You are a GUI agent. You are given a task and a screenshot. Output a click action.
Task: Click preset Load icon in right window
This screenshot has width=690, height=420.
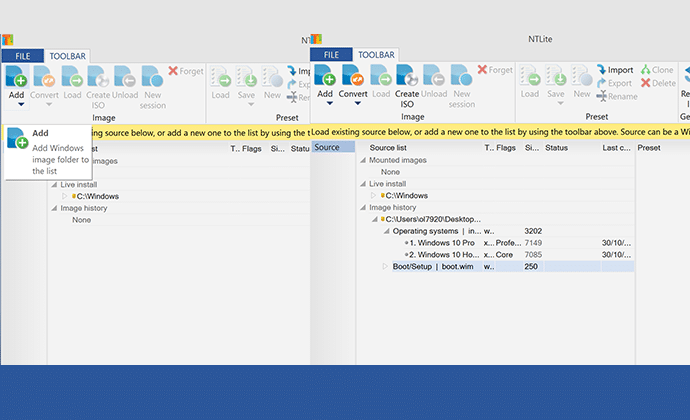tap(530, 75)
